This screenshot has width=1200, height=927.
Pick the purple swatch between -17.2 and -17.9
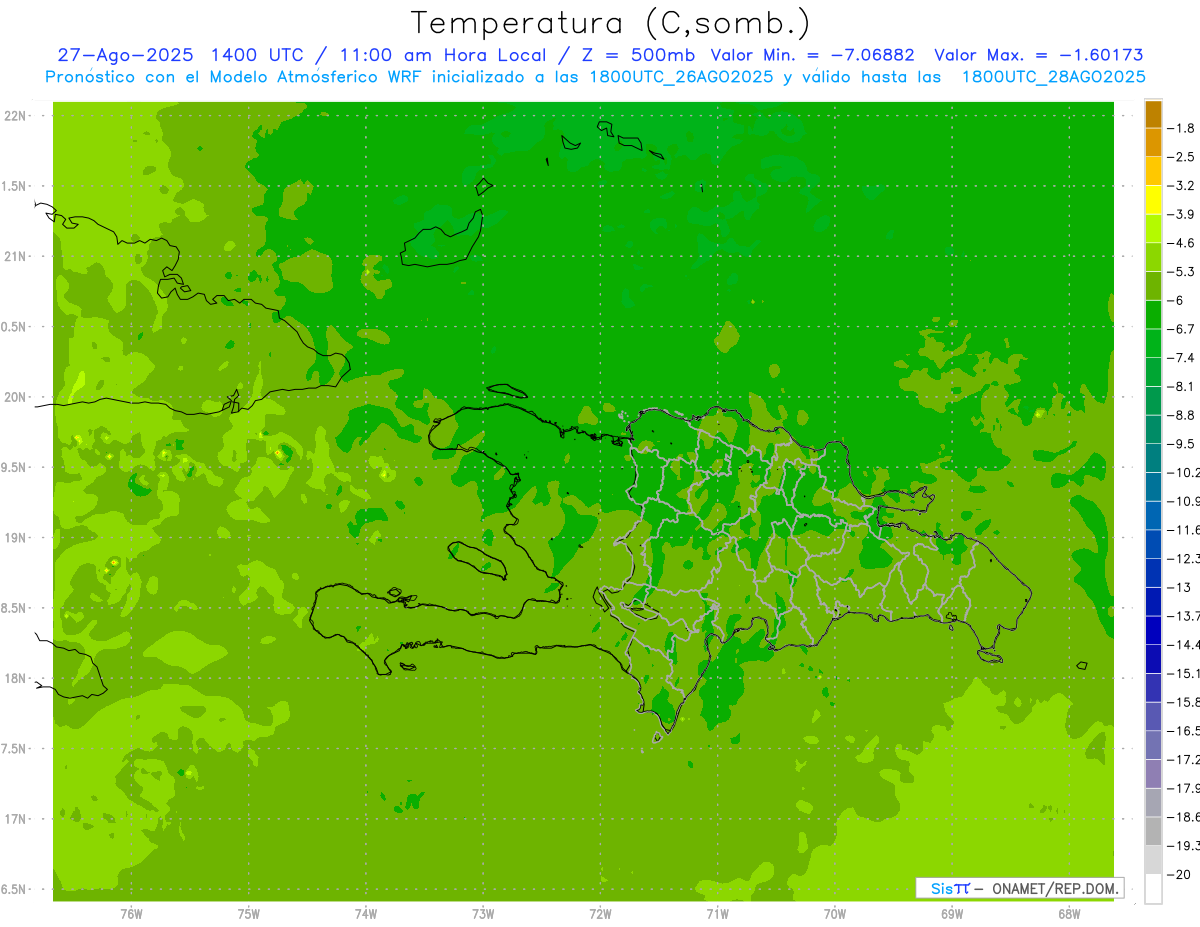[x=1153, y=773]
